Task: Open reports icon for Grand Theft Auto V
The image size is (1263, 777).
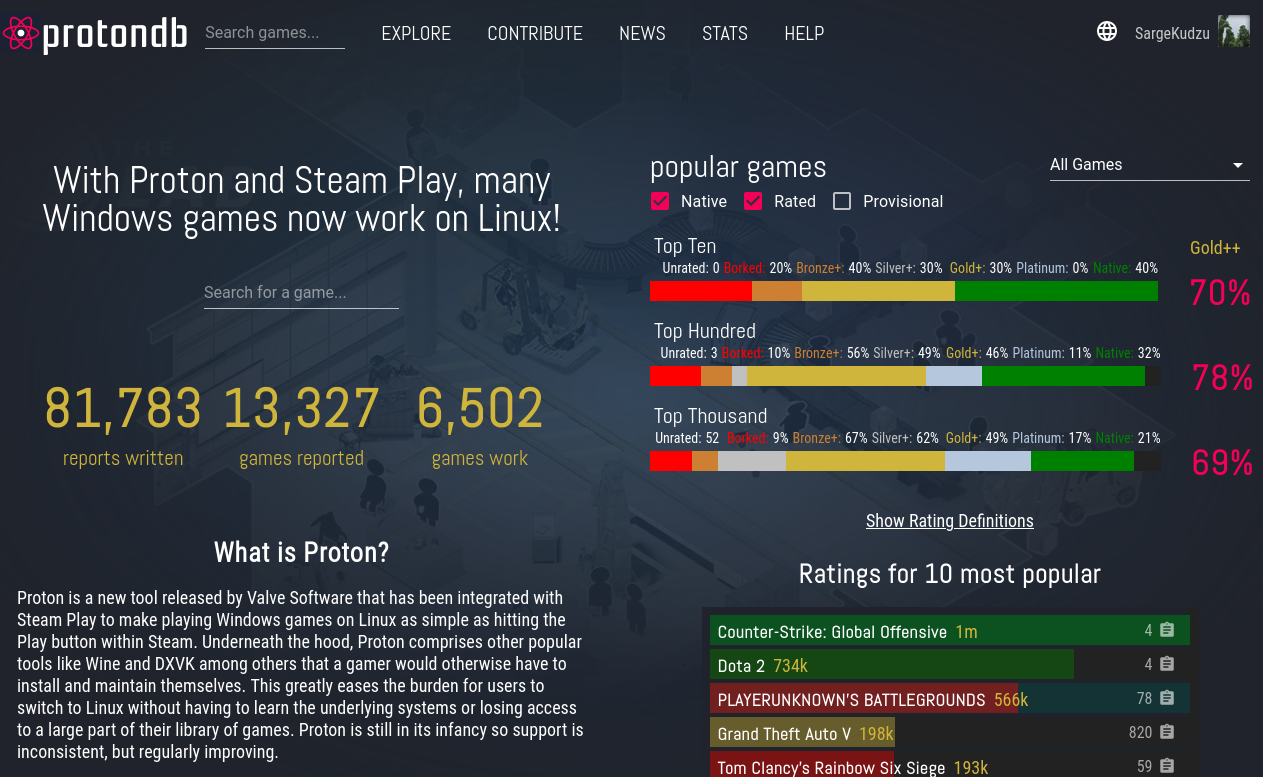Action: (x=1167, y=733)
